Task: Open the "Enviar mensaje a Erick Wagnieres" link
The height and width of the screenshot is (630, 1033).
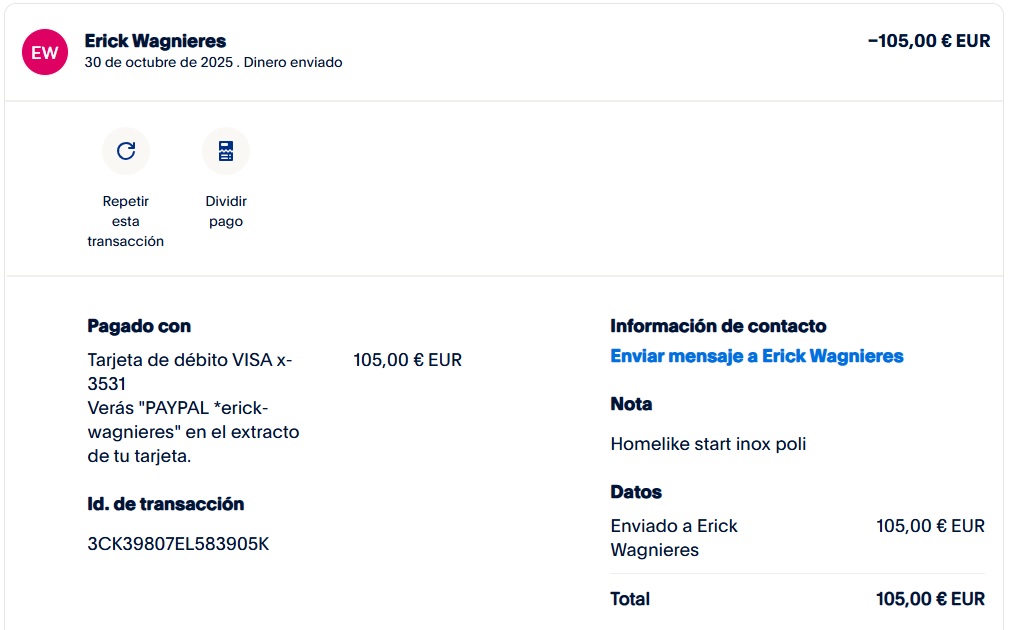Action: tap(756, 356)
